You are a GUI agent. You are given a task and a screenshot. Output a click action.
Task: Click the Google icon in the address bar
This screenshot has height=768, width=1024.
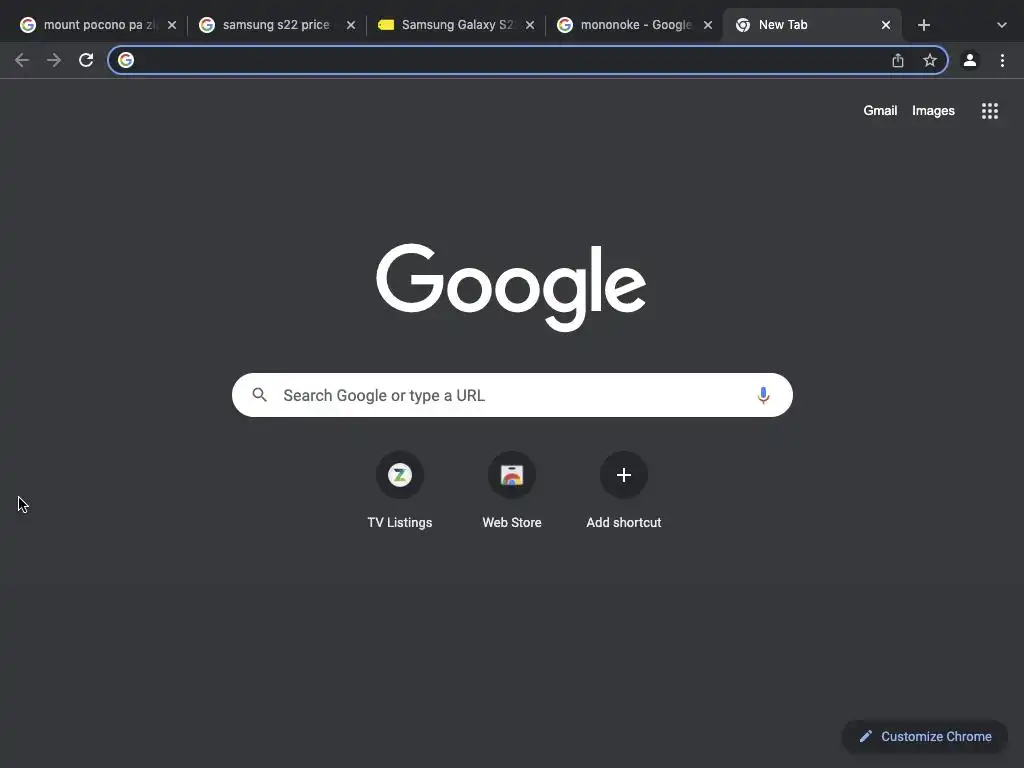pos(126,60)
